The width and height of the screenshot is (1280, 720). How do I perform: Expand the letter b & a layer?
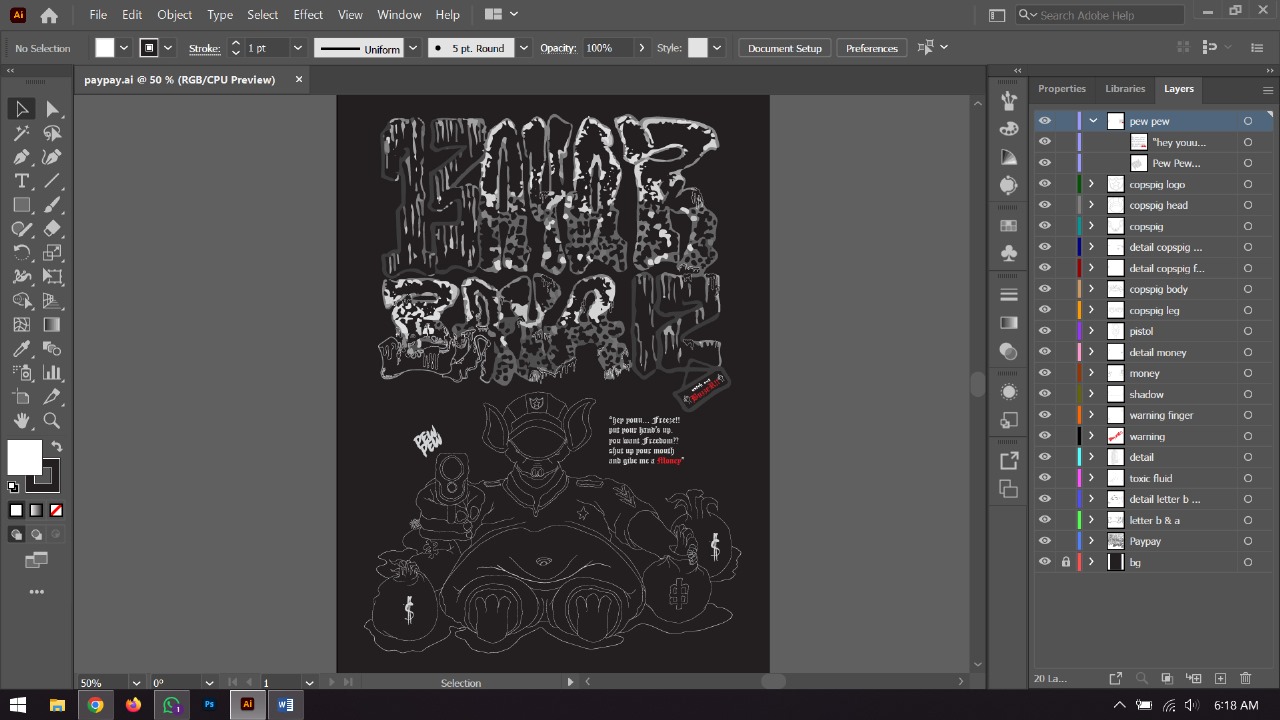tap(1091, 520)
